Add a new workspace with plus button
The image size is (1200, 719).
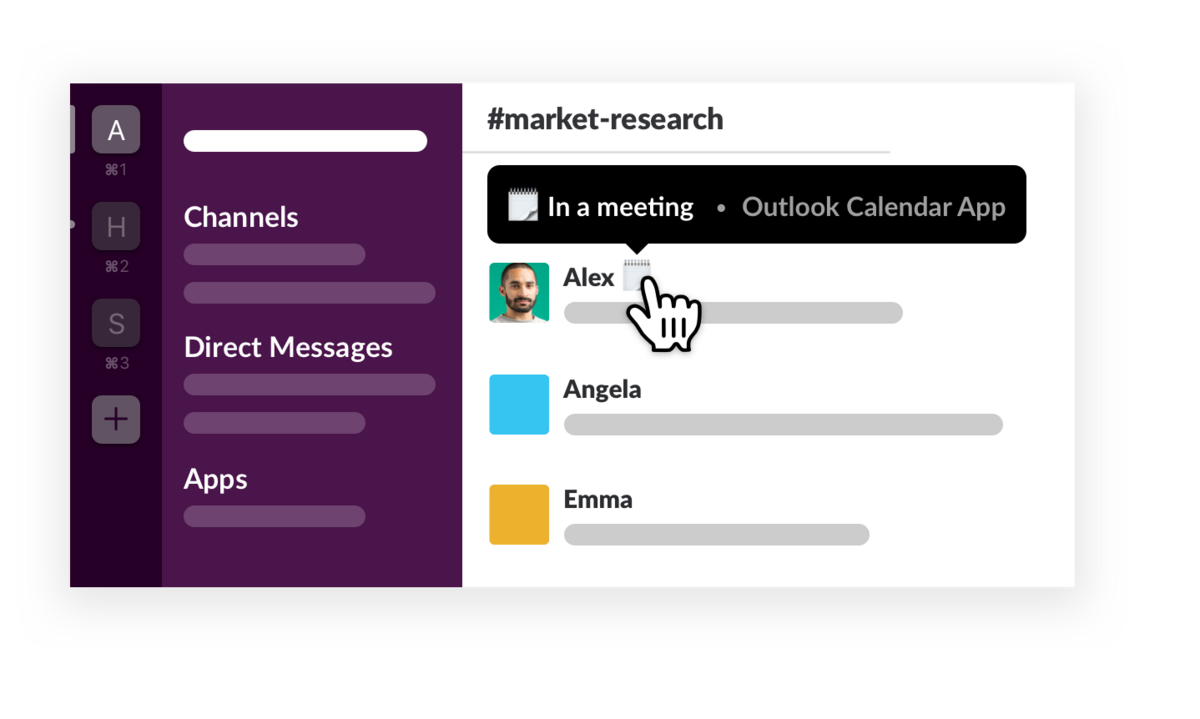point(116,419)
